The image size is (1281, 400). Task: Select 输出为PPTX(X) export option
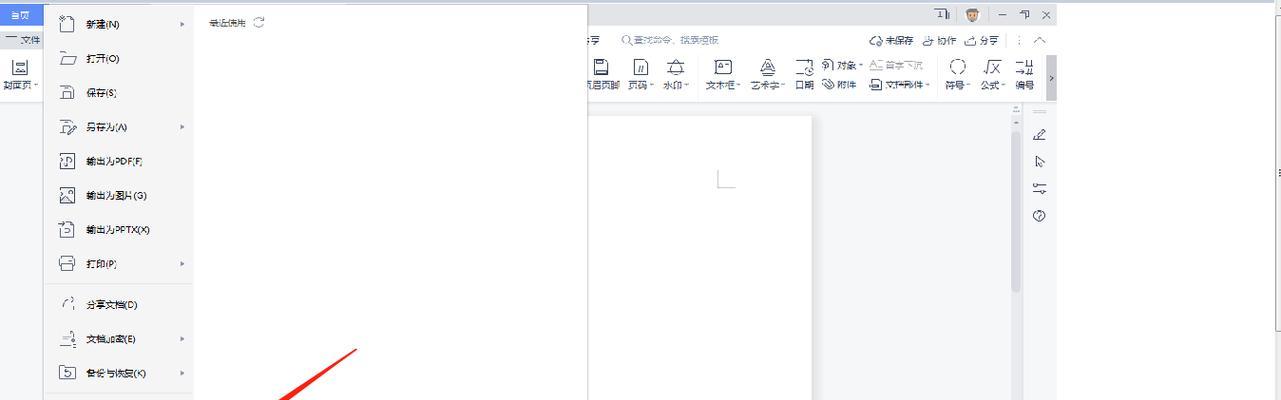click(x=118, y=229)
